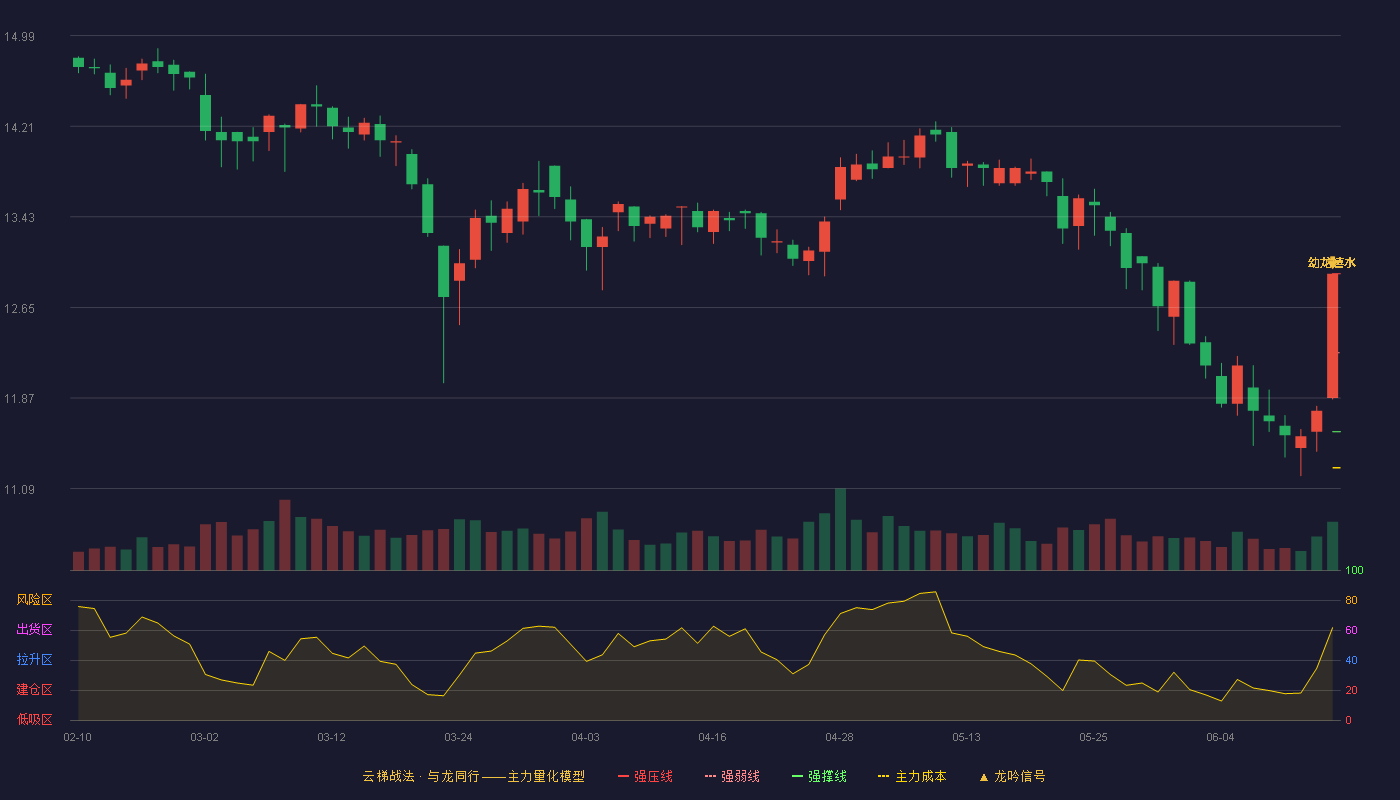The image size is (1400, 800).
Task: Click the green 100 indicator axis value
Action: pos(1354,571)
